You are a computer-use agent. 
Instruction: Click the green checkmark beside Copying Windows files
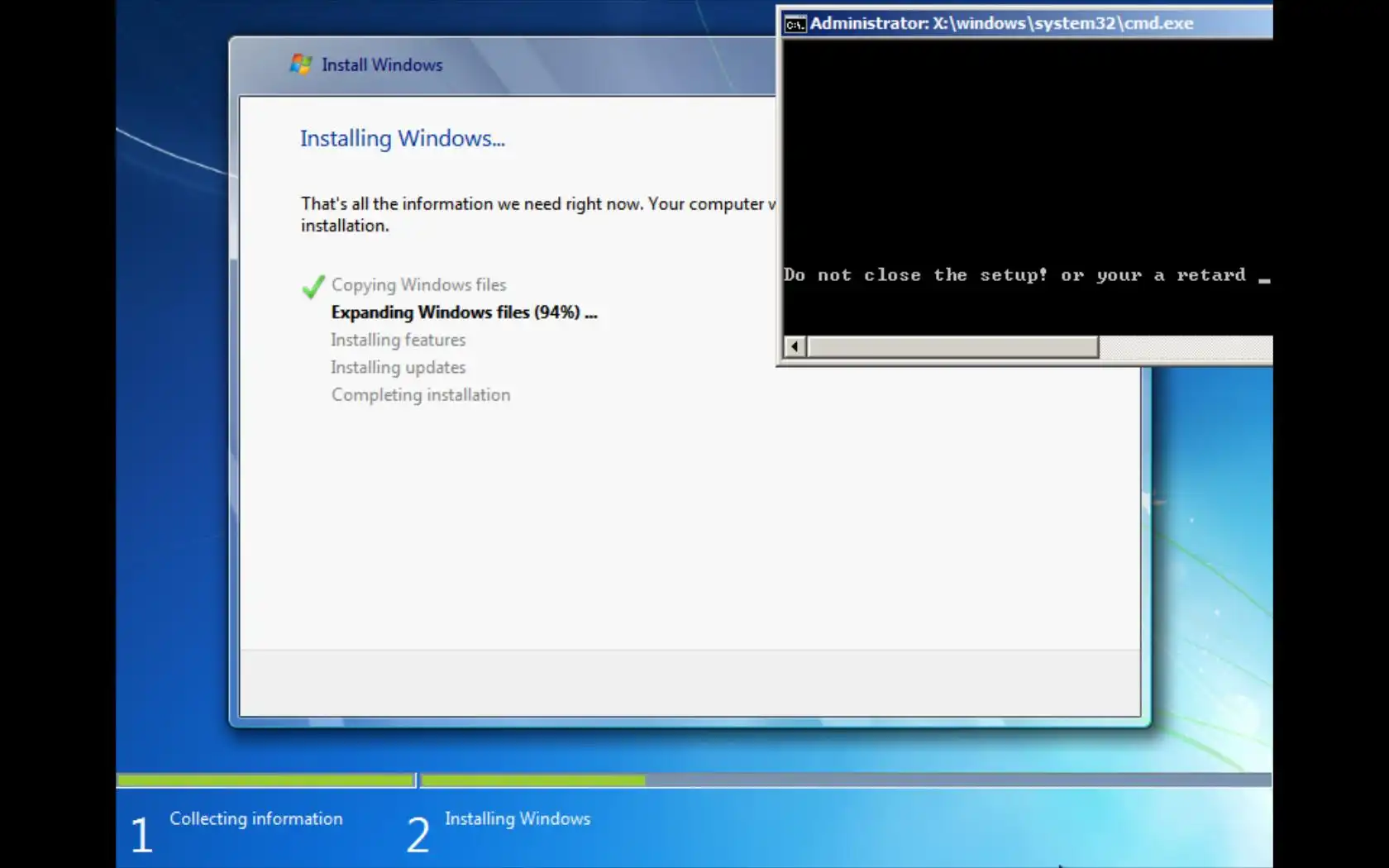pos(313,287)
